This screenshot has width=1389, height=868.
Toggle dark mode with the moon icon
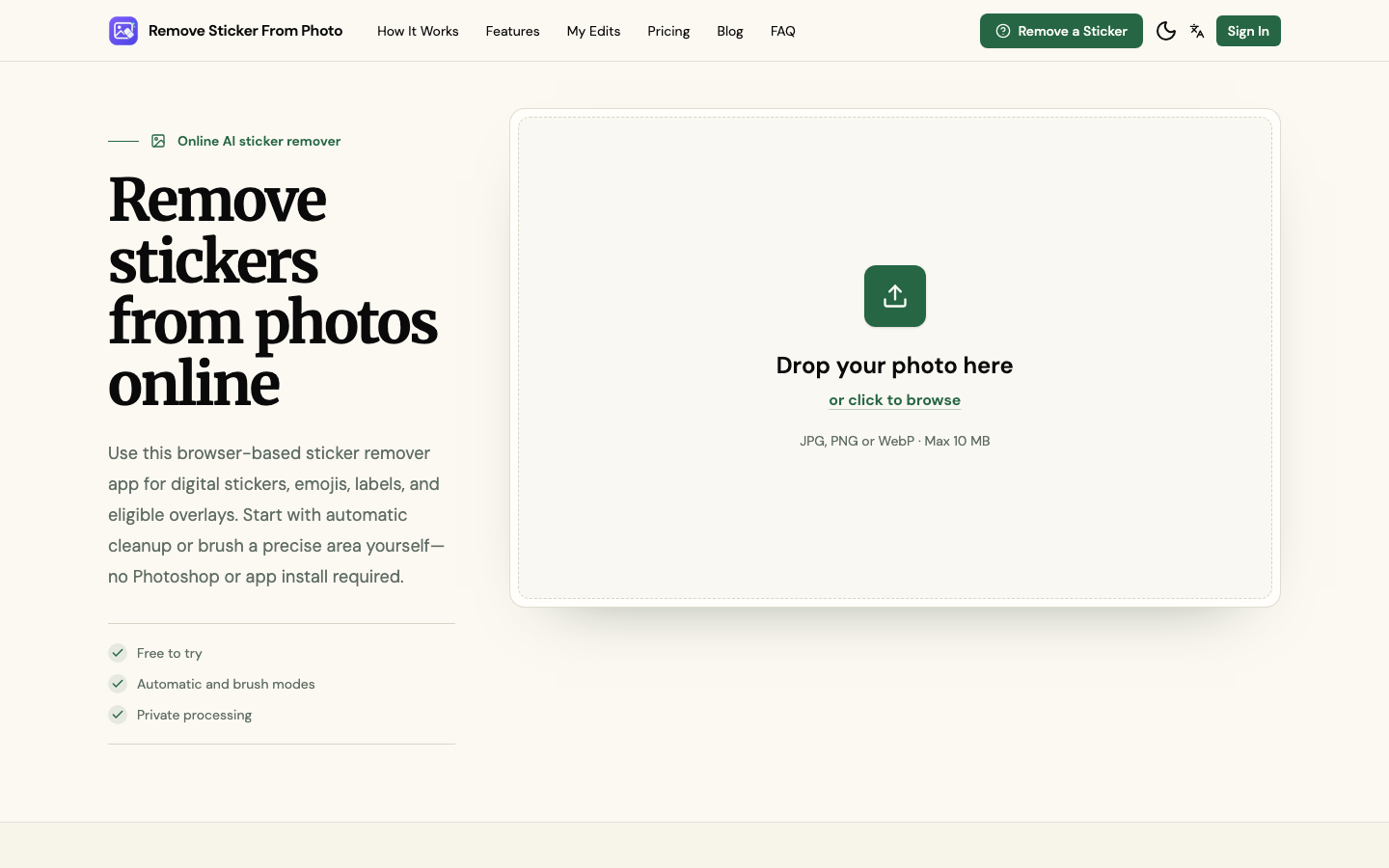1165,31
